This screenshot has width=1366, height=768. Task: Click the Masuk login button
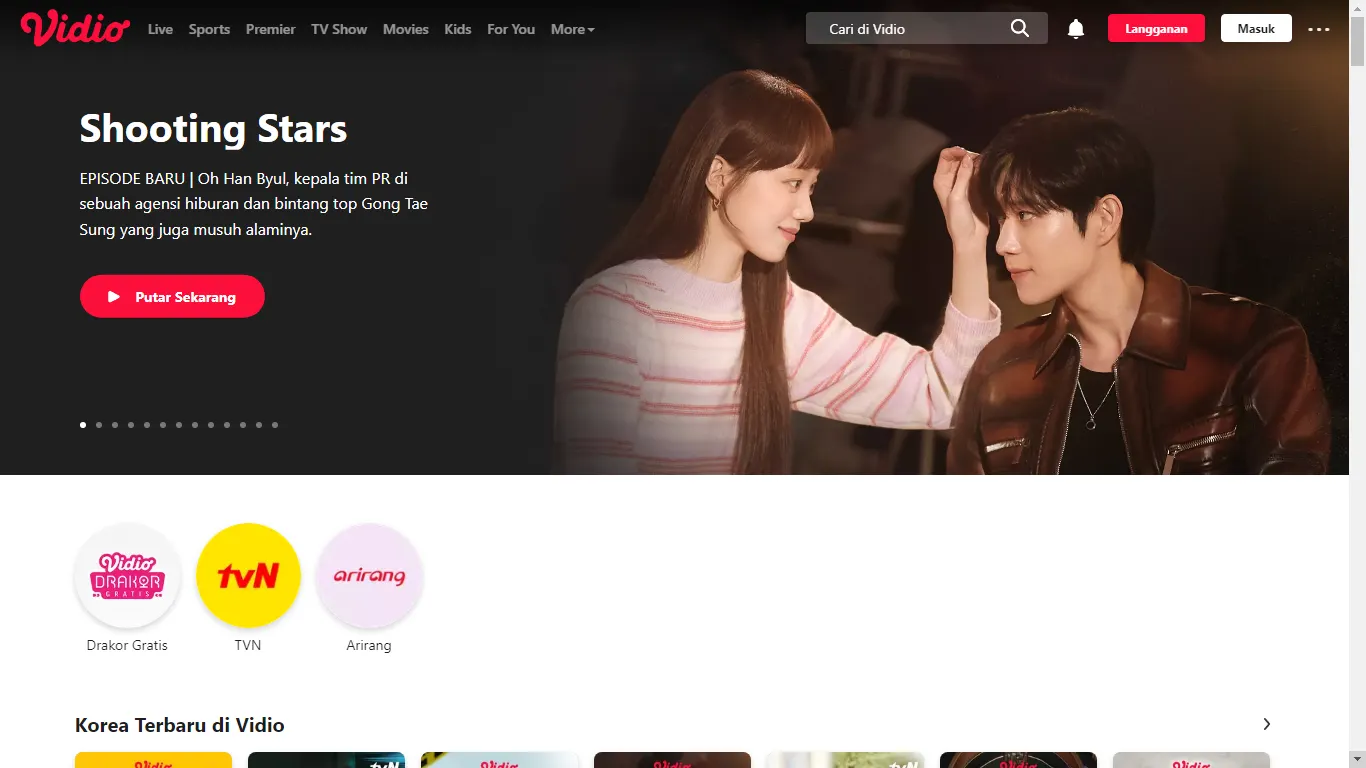click(x=1256, y=28)
